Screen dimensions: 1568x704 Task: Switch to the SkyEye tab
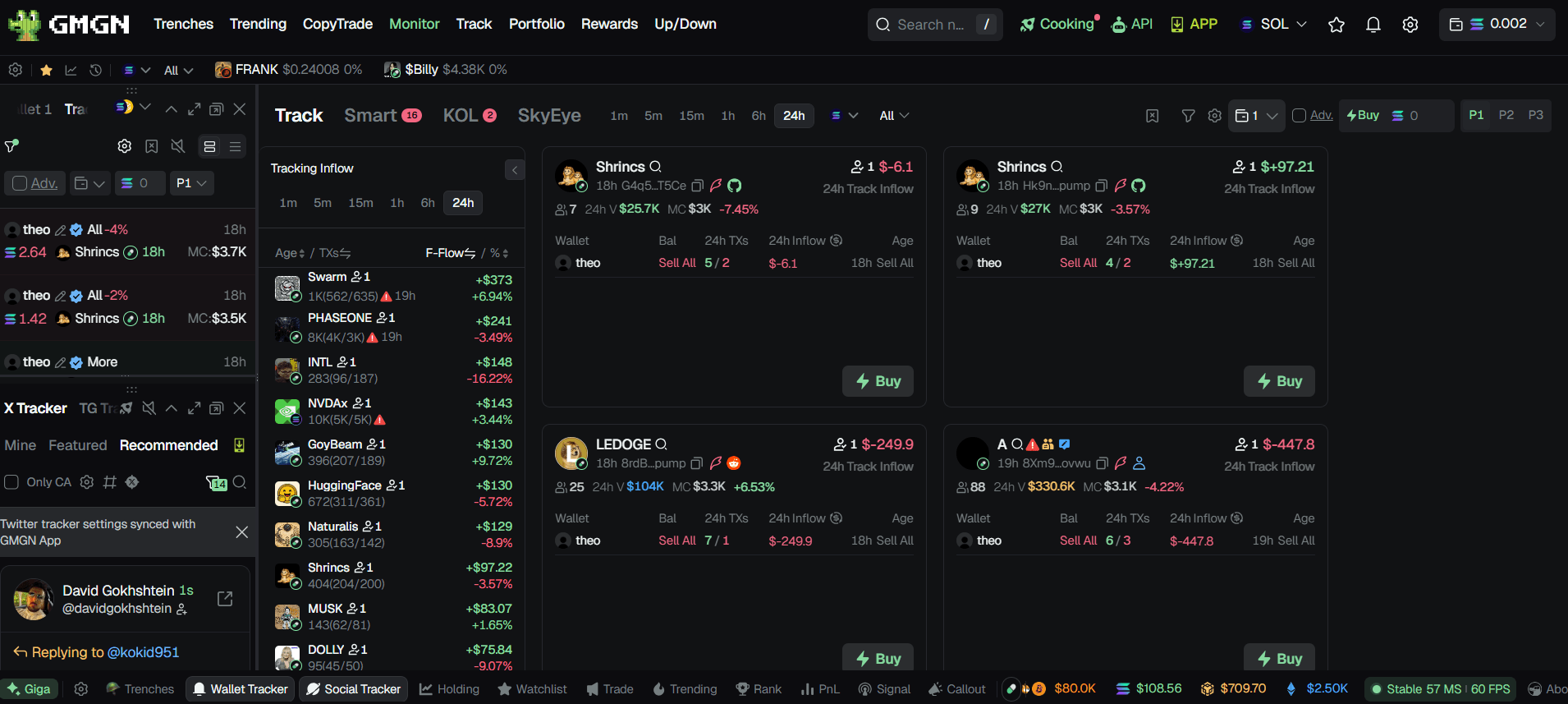(x=549, y=116)
